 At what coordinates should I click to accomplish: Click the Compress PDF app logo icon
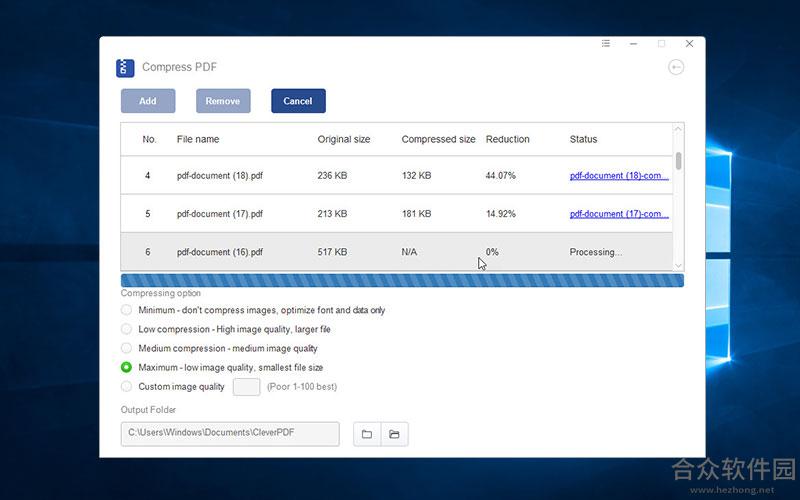click(x=125, y=68)
